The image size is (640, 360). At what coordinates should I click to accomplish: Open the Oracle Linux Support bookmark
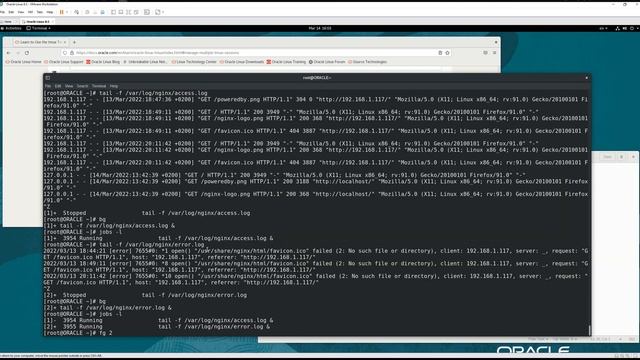click(x=63, y=62)
